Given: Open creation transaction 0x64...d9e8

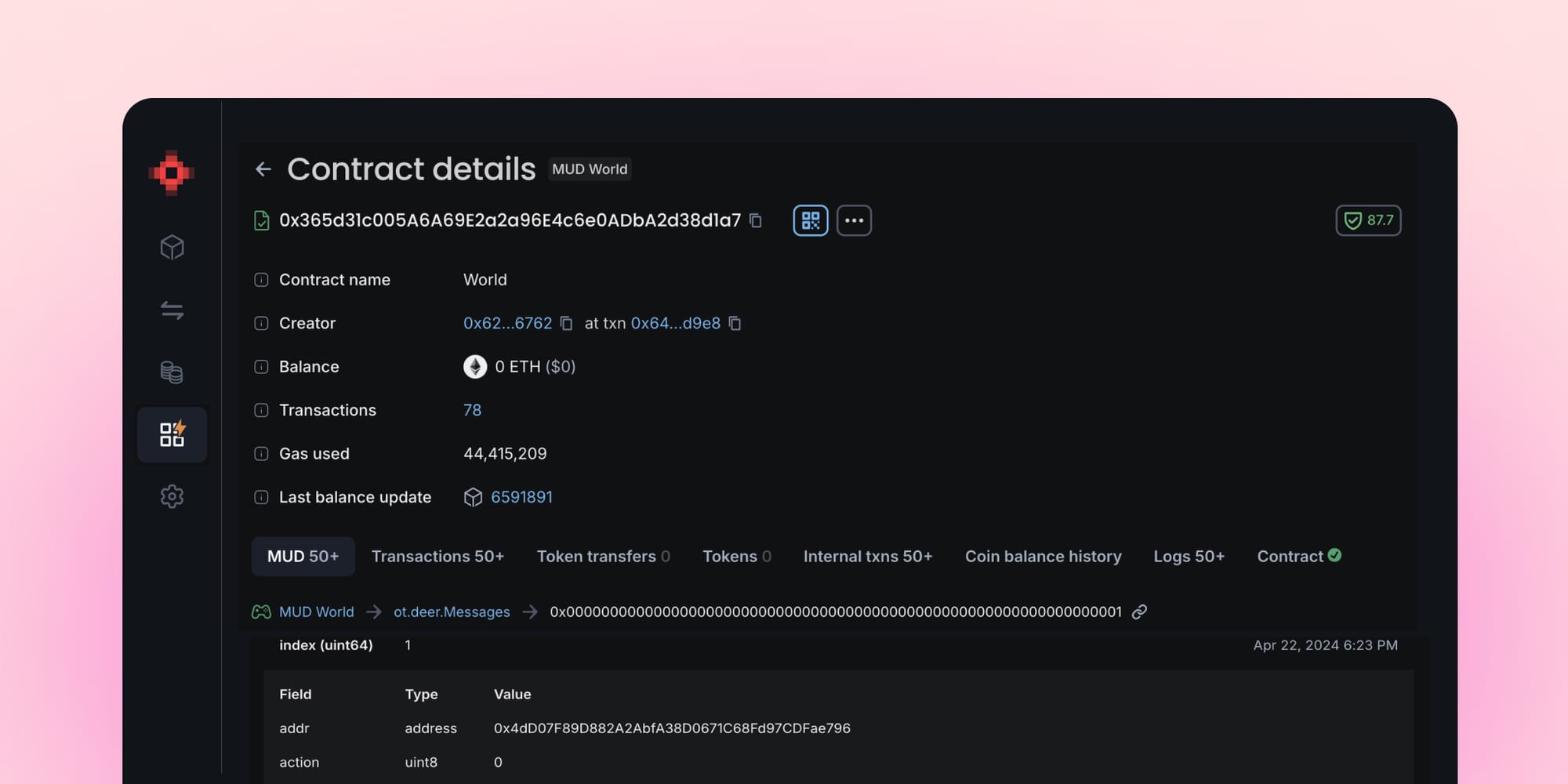Looking at the screenshot, I should (676, 323).
